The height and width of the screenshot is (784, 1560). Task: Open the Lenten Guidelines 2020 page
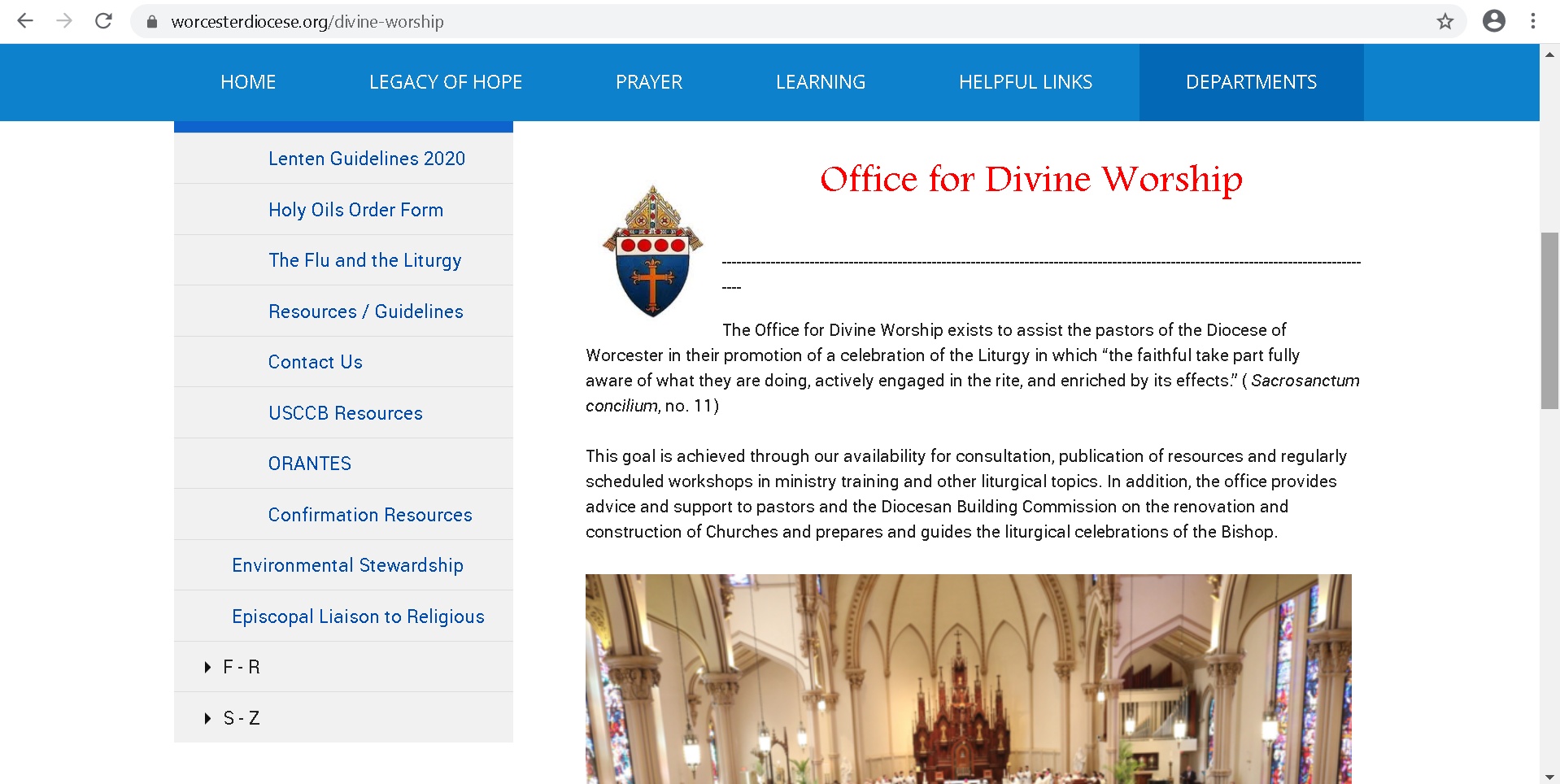(366, 159)
